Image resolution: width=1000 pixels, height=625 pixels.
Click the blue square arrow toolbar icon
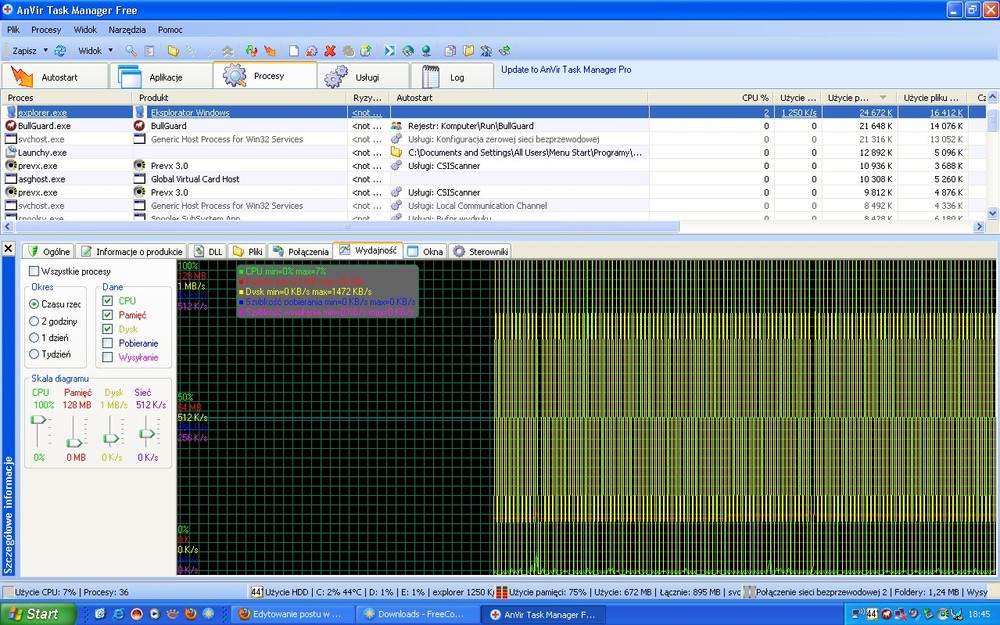click(x=390, y=50)
